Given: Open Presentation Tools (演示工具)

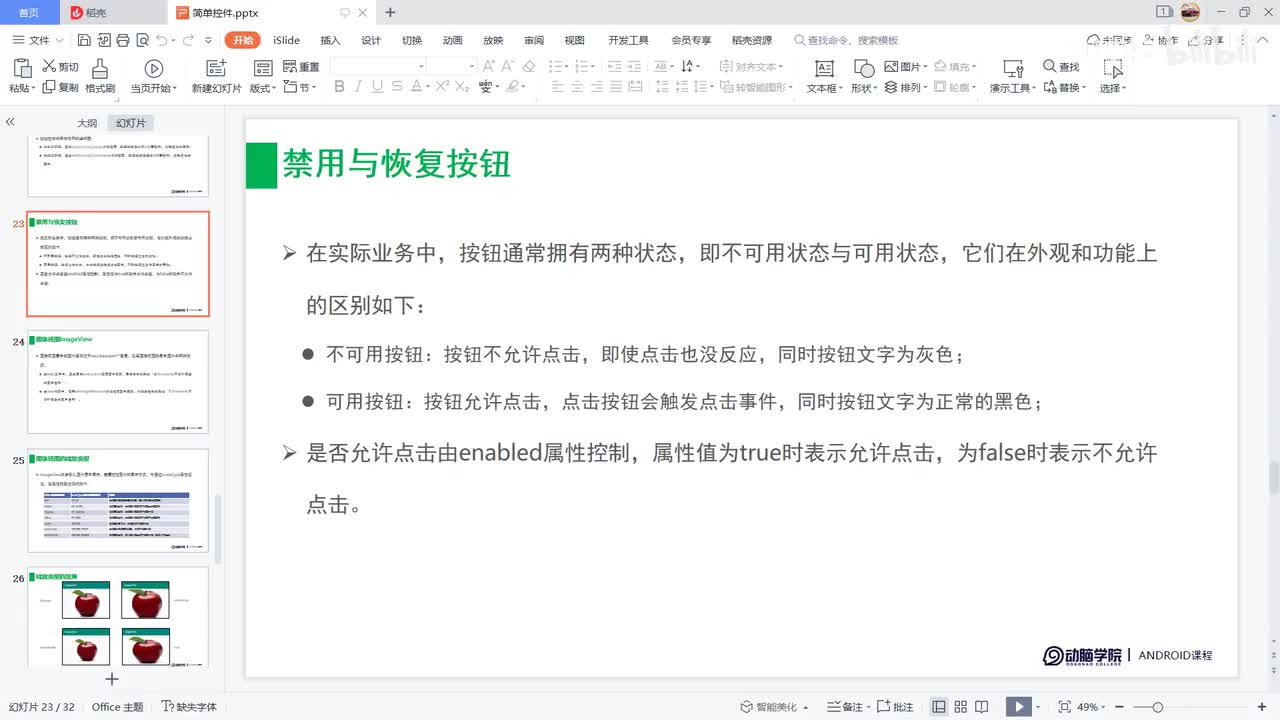Looking at the screenshot, I should pyautogui.click(x=1012, y=76).
